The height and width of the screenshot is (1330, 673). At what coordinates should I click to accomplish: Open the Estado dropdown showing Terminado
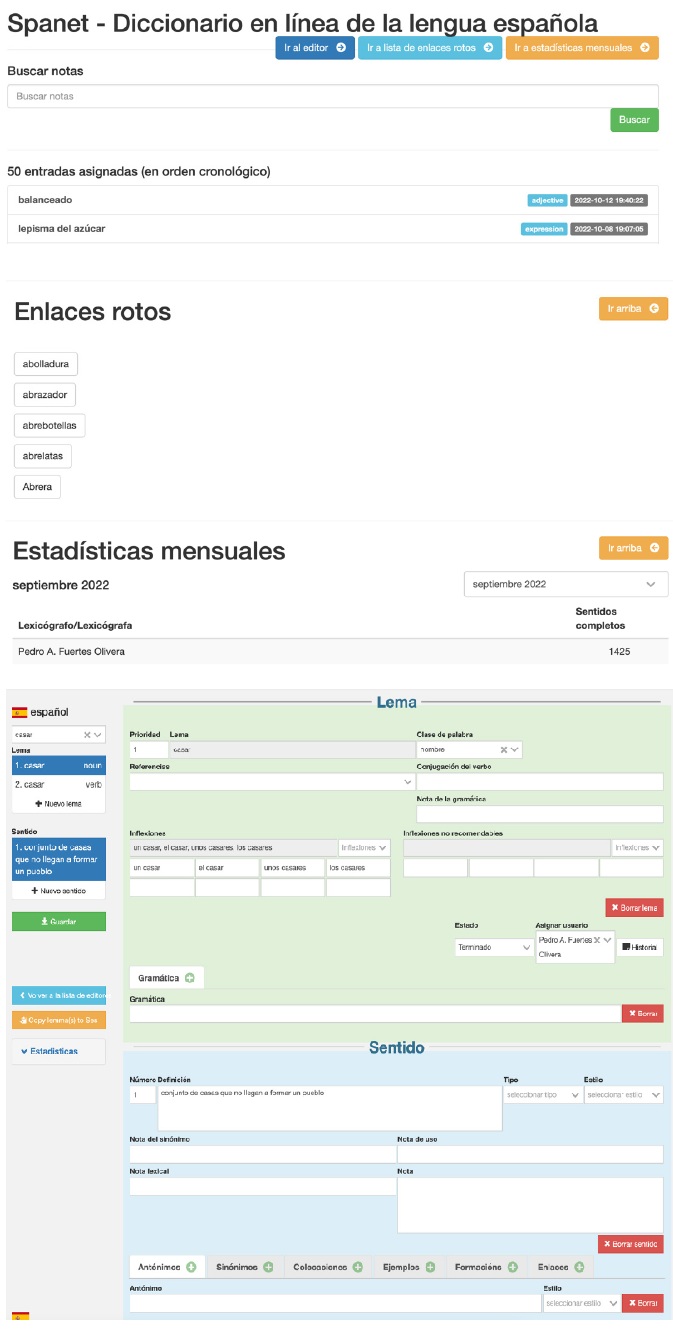coord(493,947)
